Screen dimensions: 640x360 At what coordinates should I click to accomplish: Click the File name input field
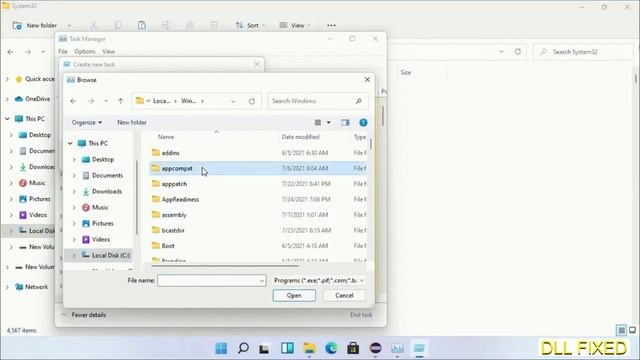208,280
